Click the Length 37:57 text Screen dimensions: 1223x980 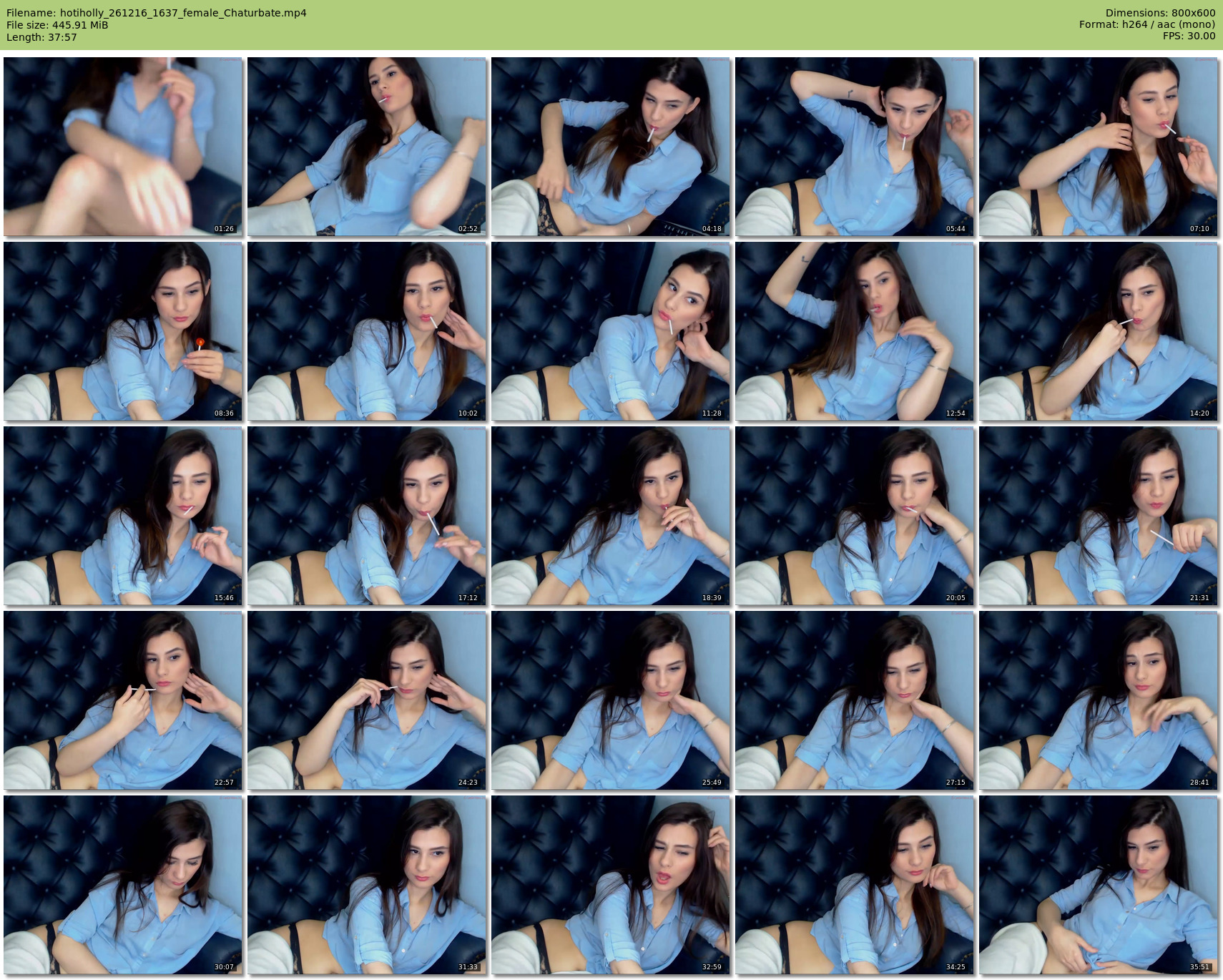41,37
